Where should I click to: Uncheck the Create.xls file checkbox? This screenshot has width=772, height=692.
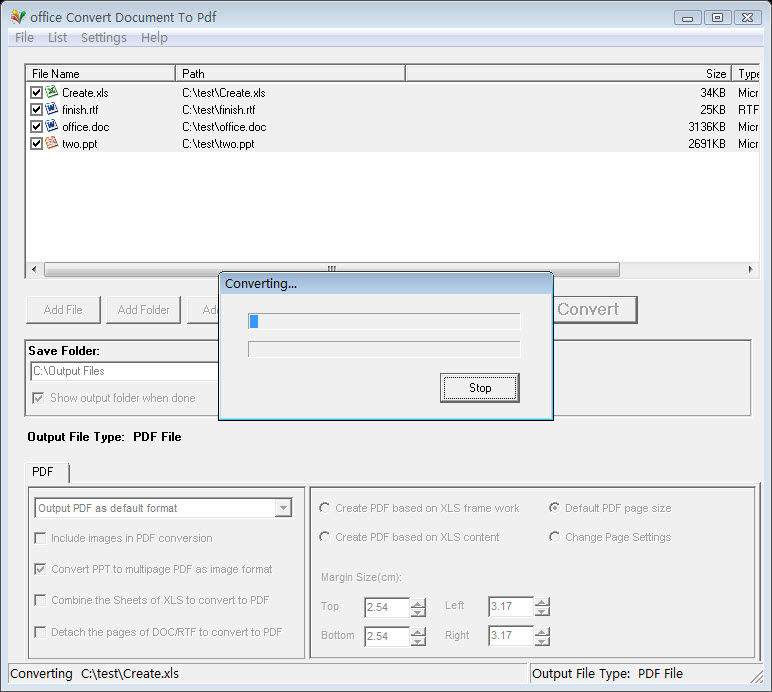coord(36,92)
